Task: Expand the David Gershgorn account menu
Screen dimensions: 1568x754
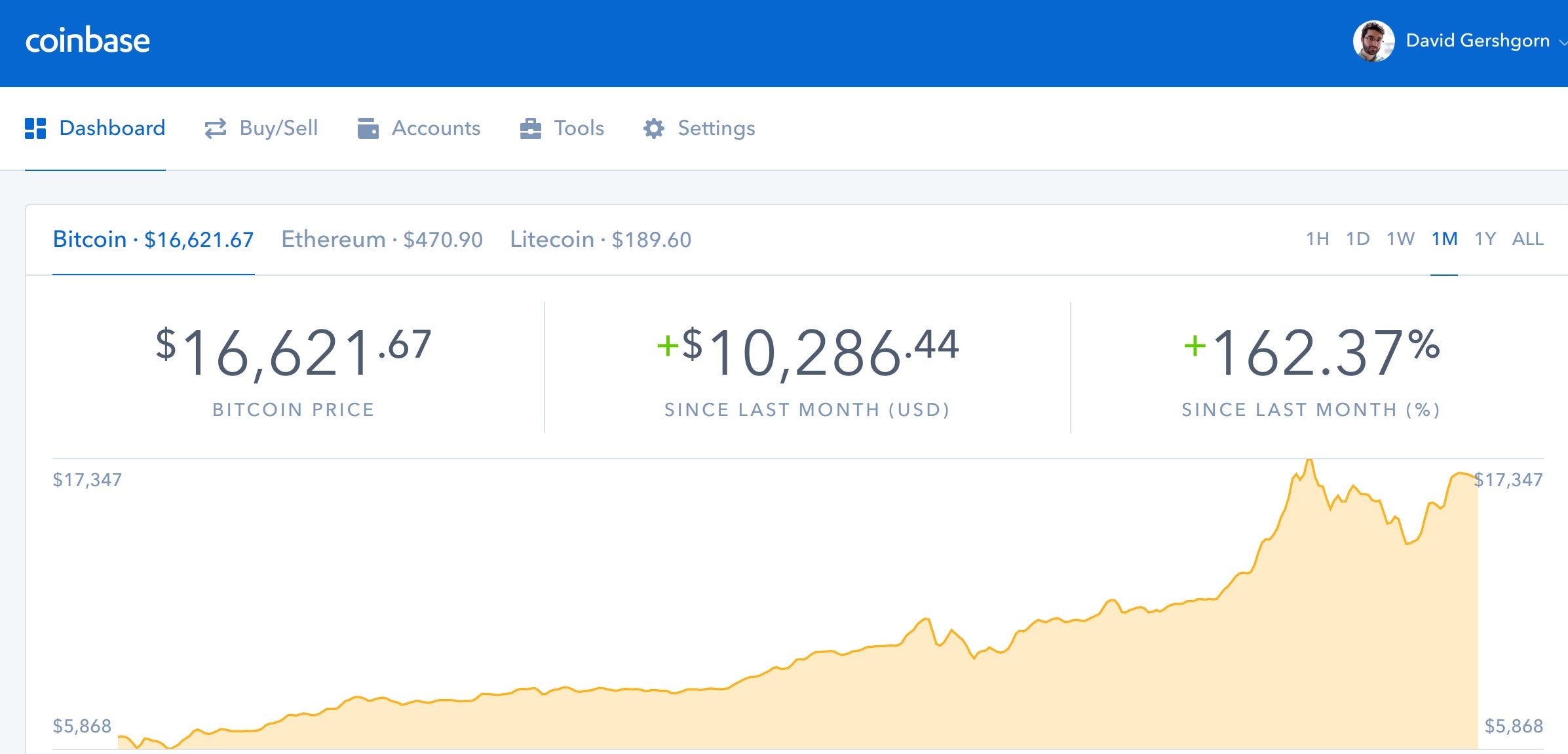Action: (x=1477, y=41)
